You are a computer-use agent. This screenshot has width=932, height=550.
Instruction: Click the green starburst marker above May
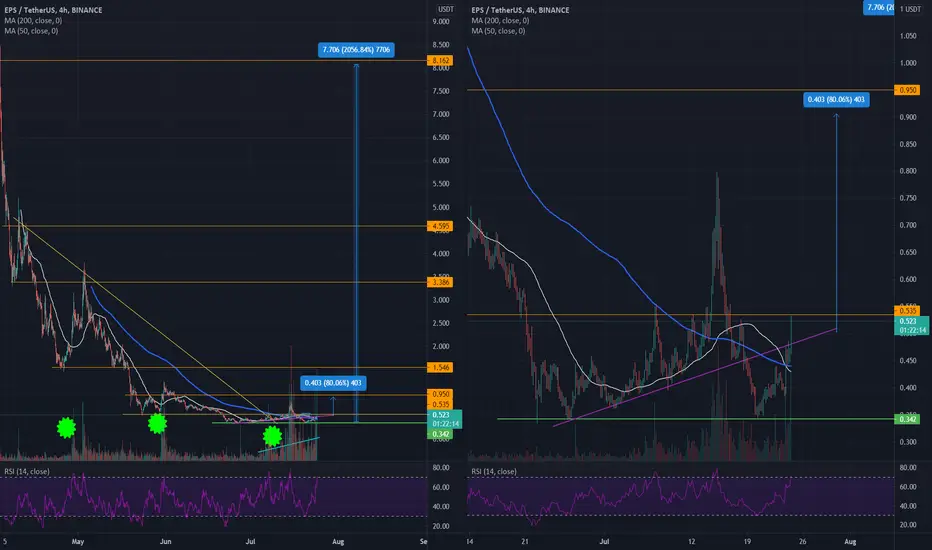tap(67, 428)
